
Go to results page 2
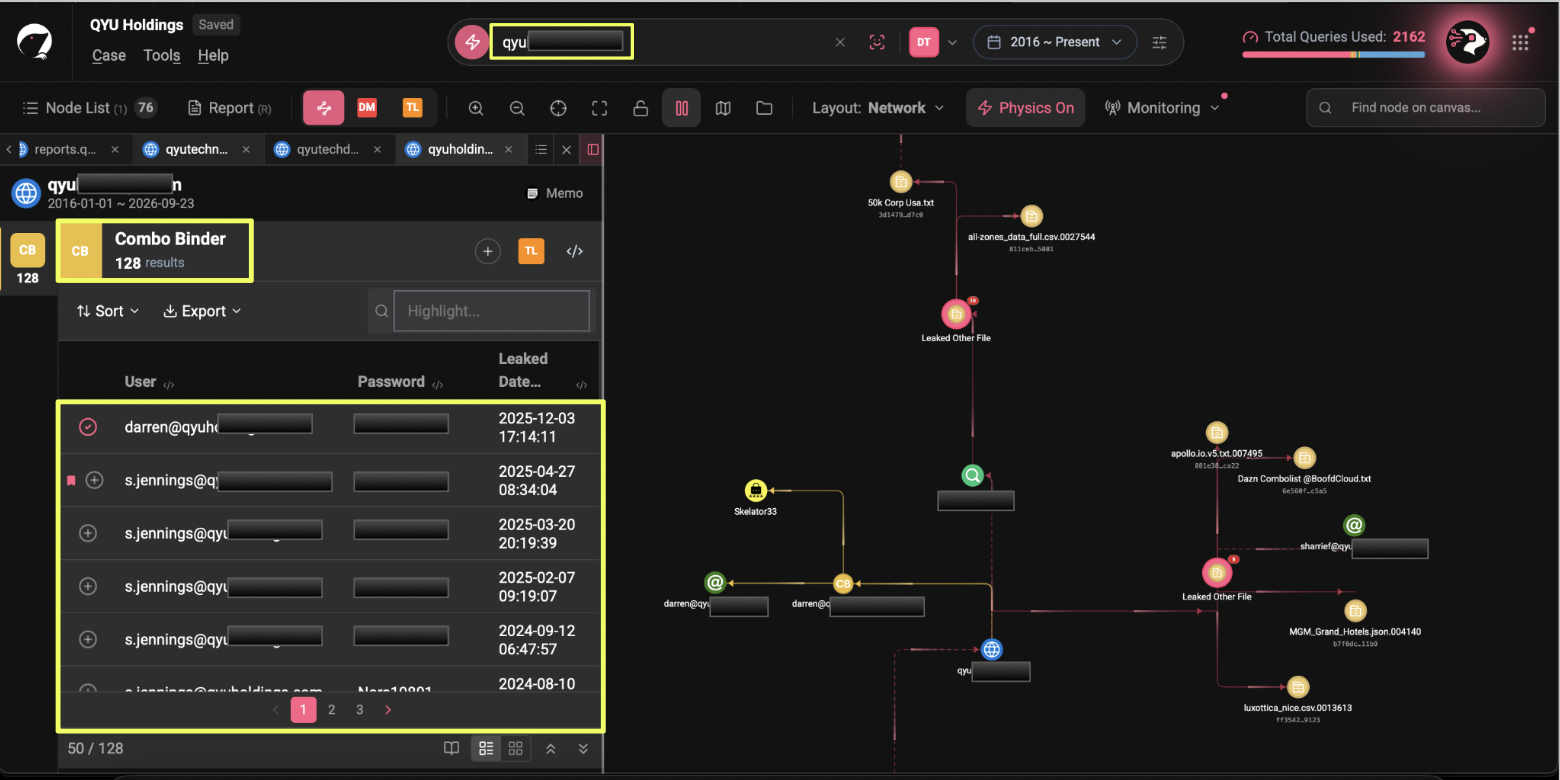point(332,710)
